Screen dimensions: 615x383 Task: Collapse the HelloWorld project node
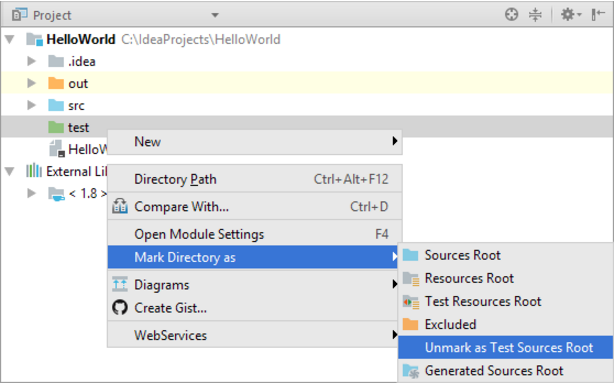point(10,39)
